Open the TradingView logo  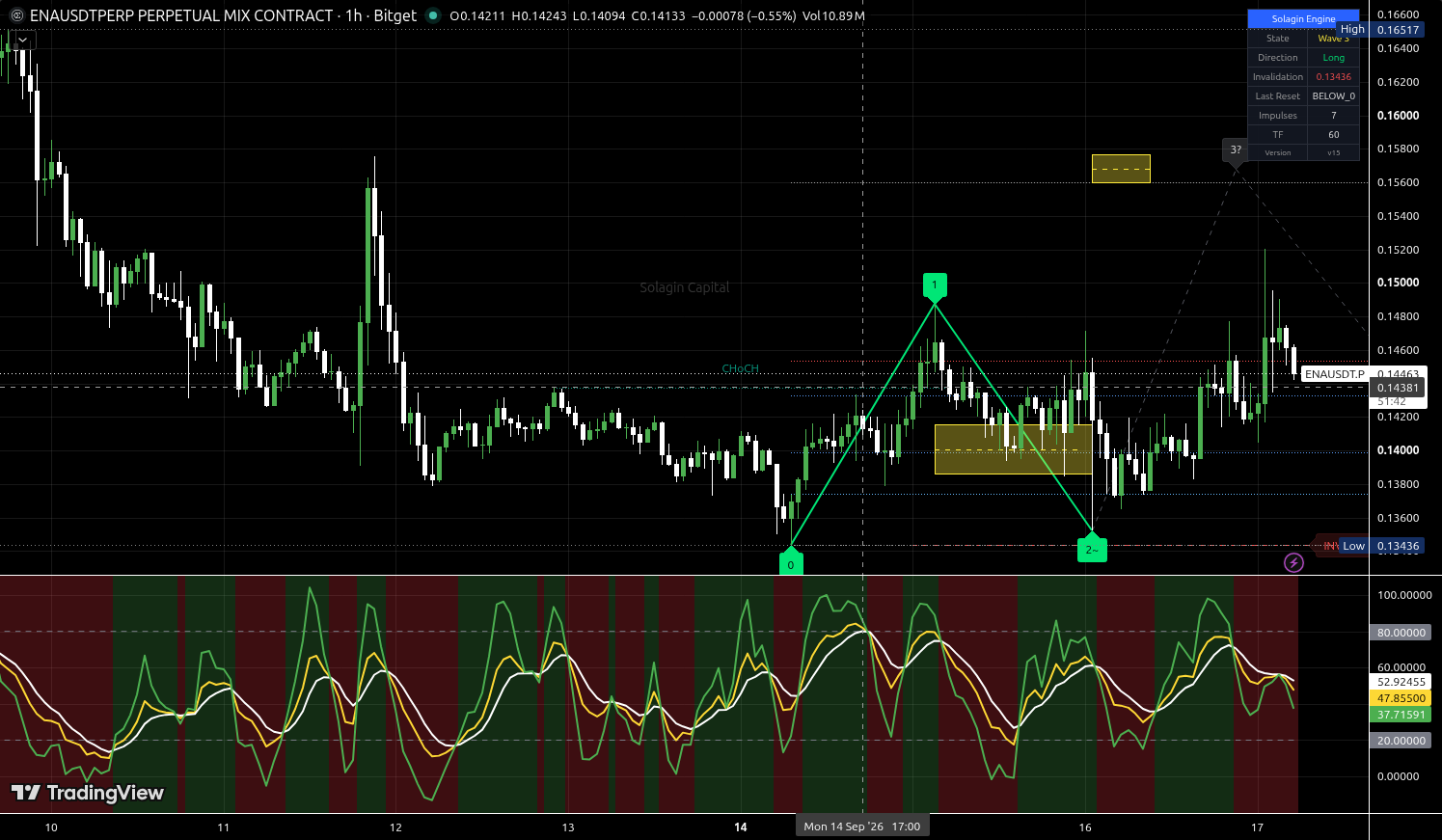point(88,793)
